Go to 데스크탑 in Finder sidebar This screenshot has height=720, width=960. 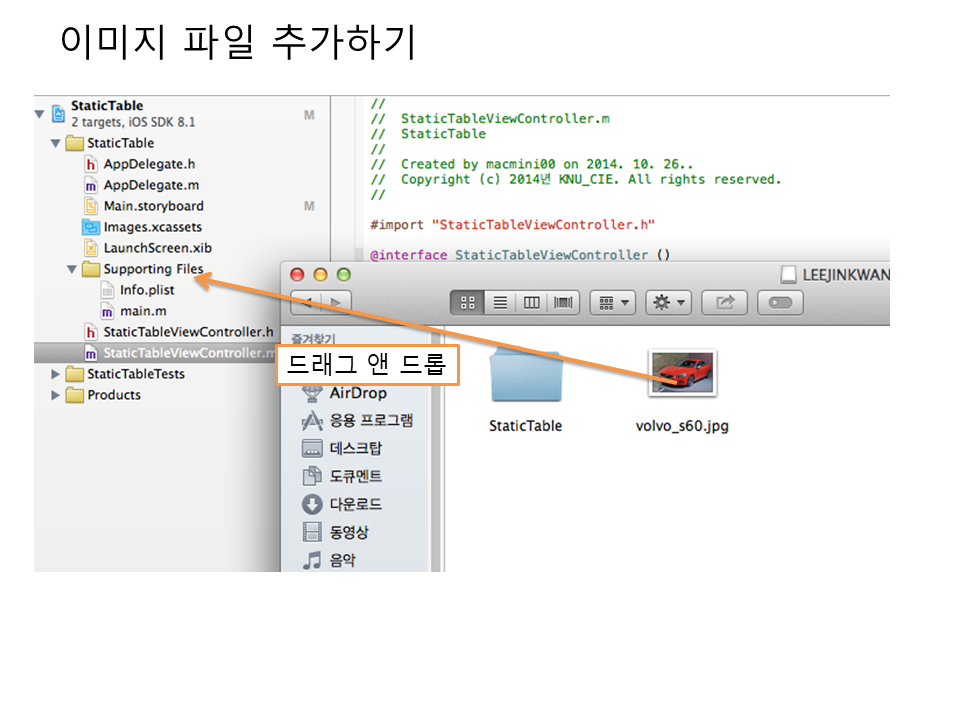pos(355,449)
